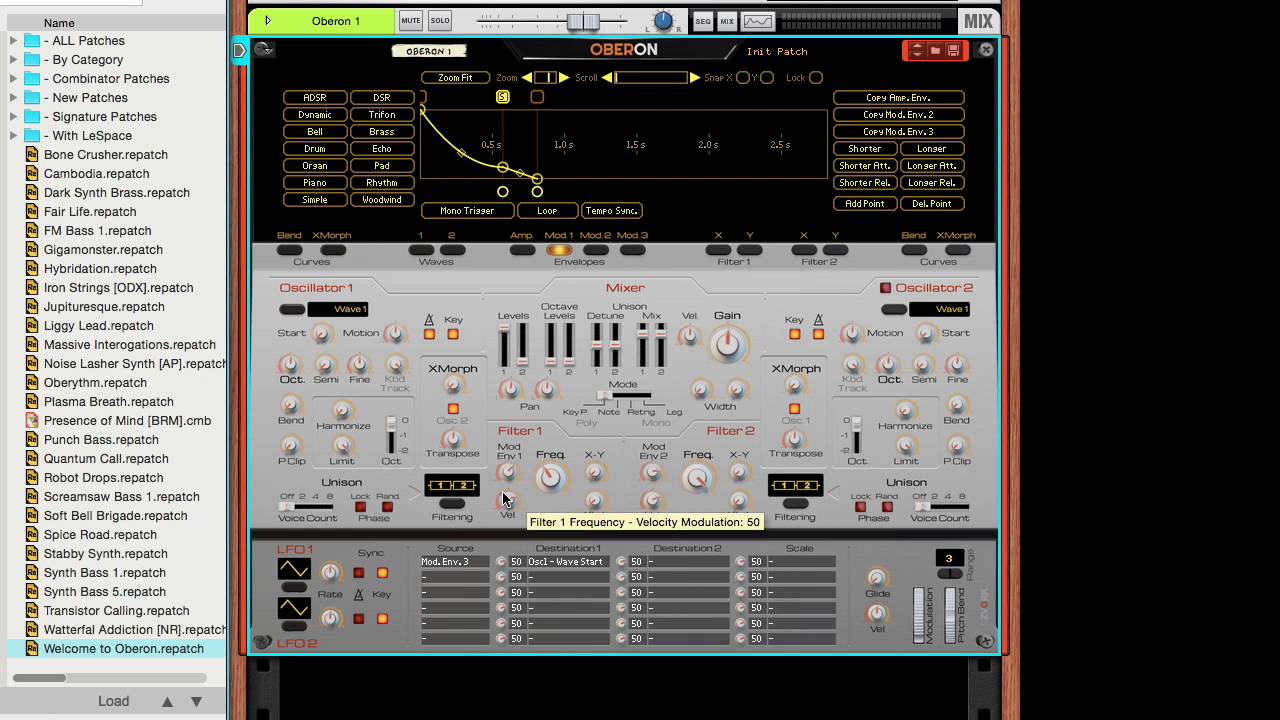Viewport: 1280px width, 720px height.
Task: Apply the Woodwind envelope preset
Action: [x=382, y=200]
